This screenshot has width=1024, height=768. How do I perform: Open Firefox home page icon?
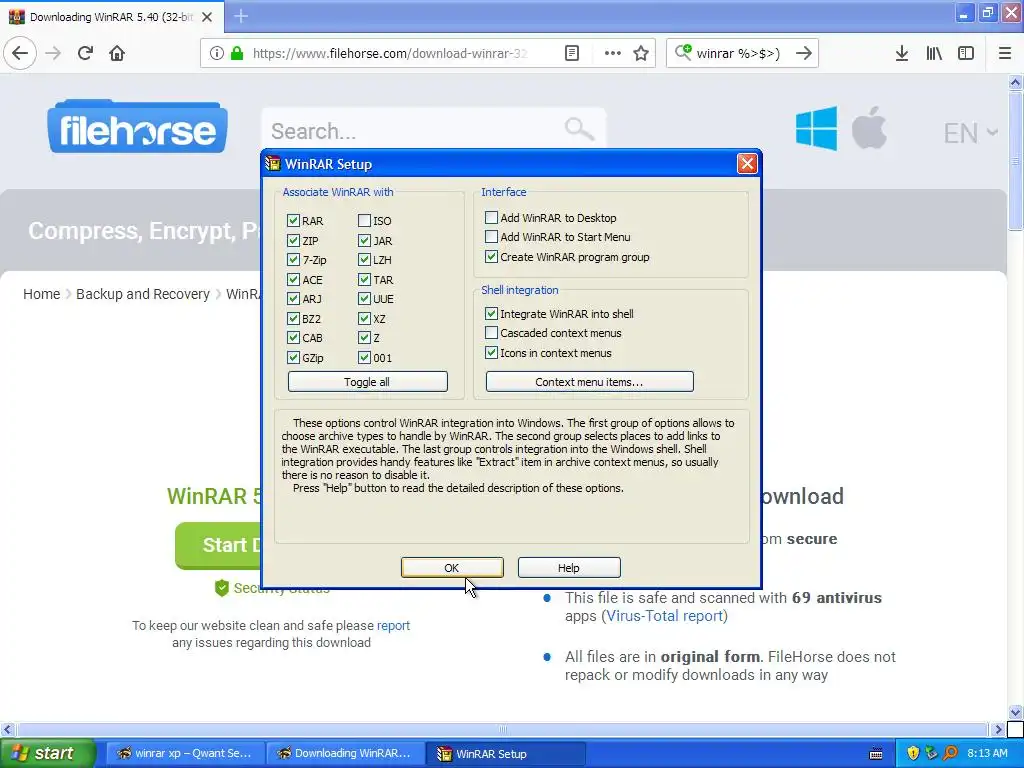(x=117, y=53)
